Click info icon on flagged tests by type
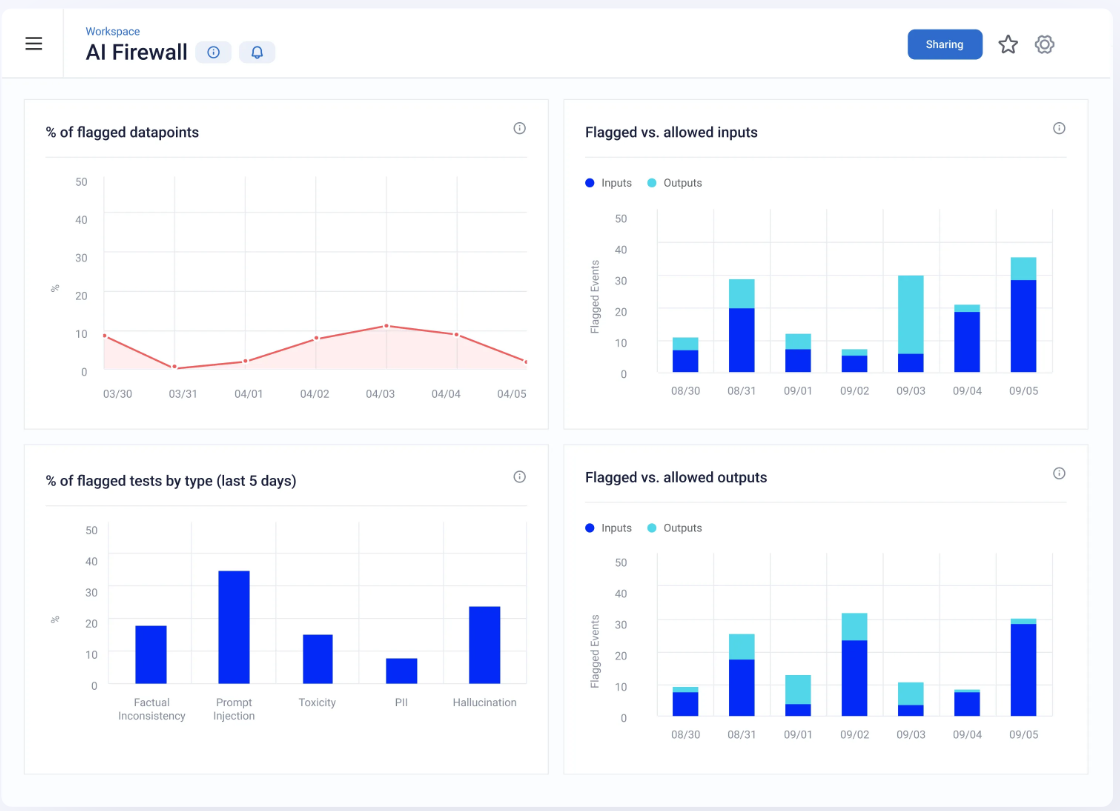 coord(519,477)
